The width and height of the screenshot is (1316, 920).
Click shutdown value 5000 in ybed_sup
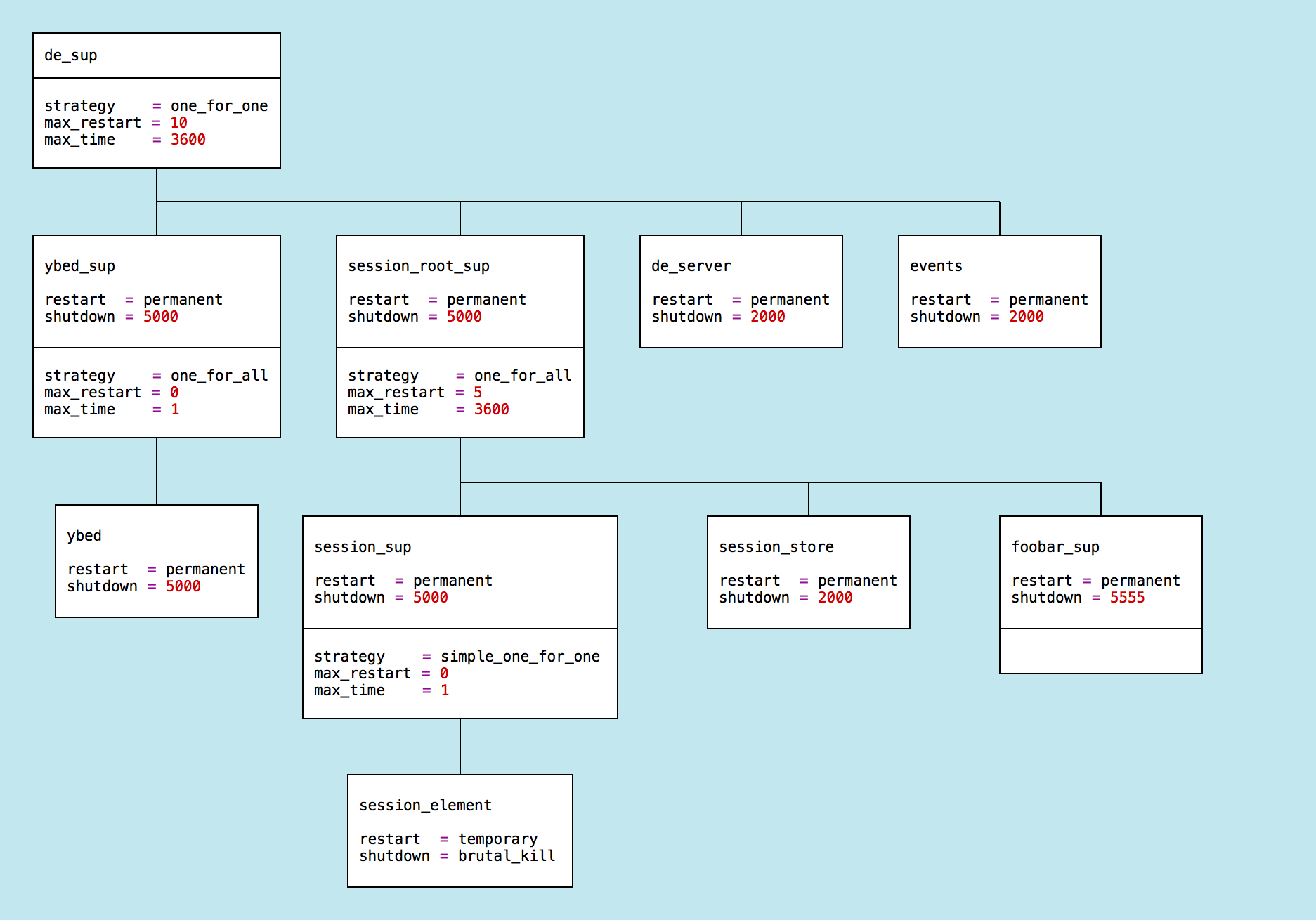(161, 317)
